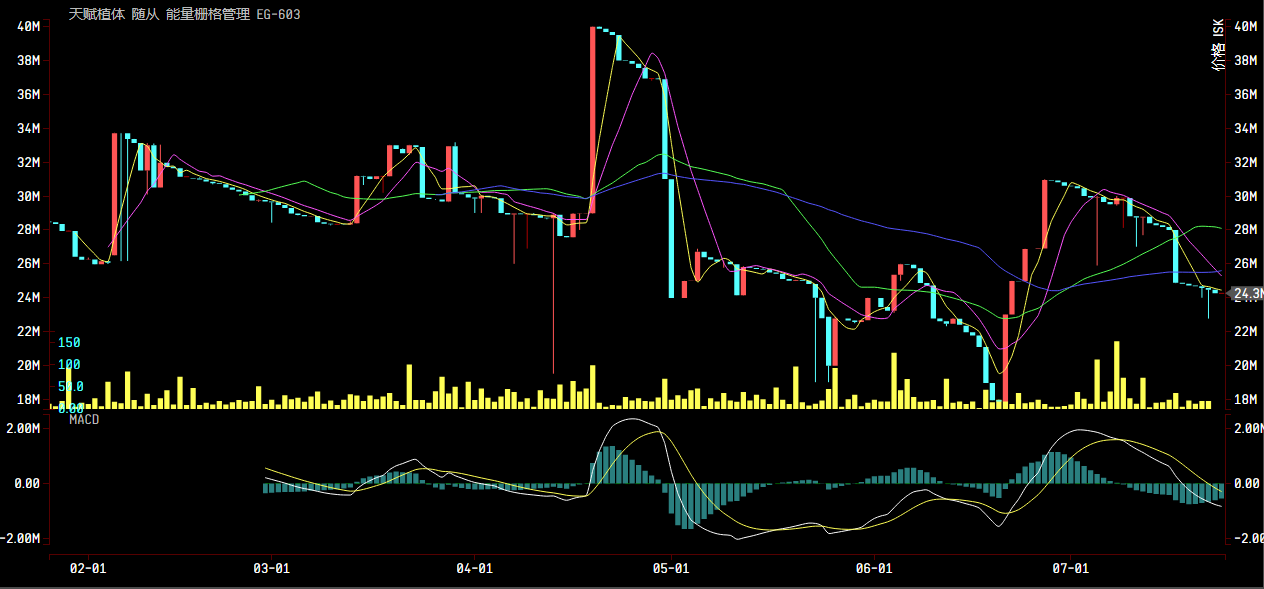Click the 150 volume axis label
This screenshot has height=589, width=1264.
[x=69, y=342]
